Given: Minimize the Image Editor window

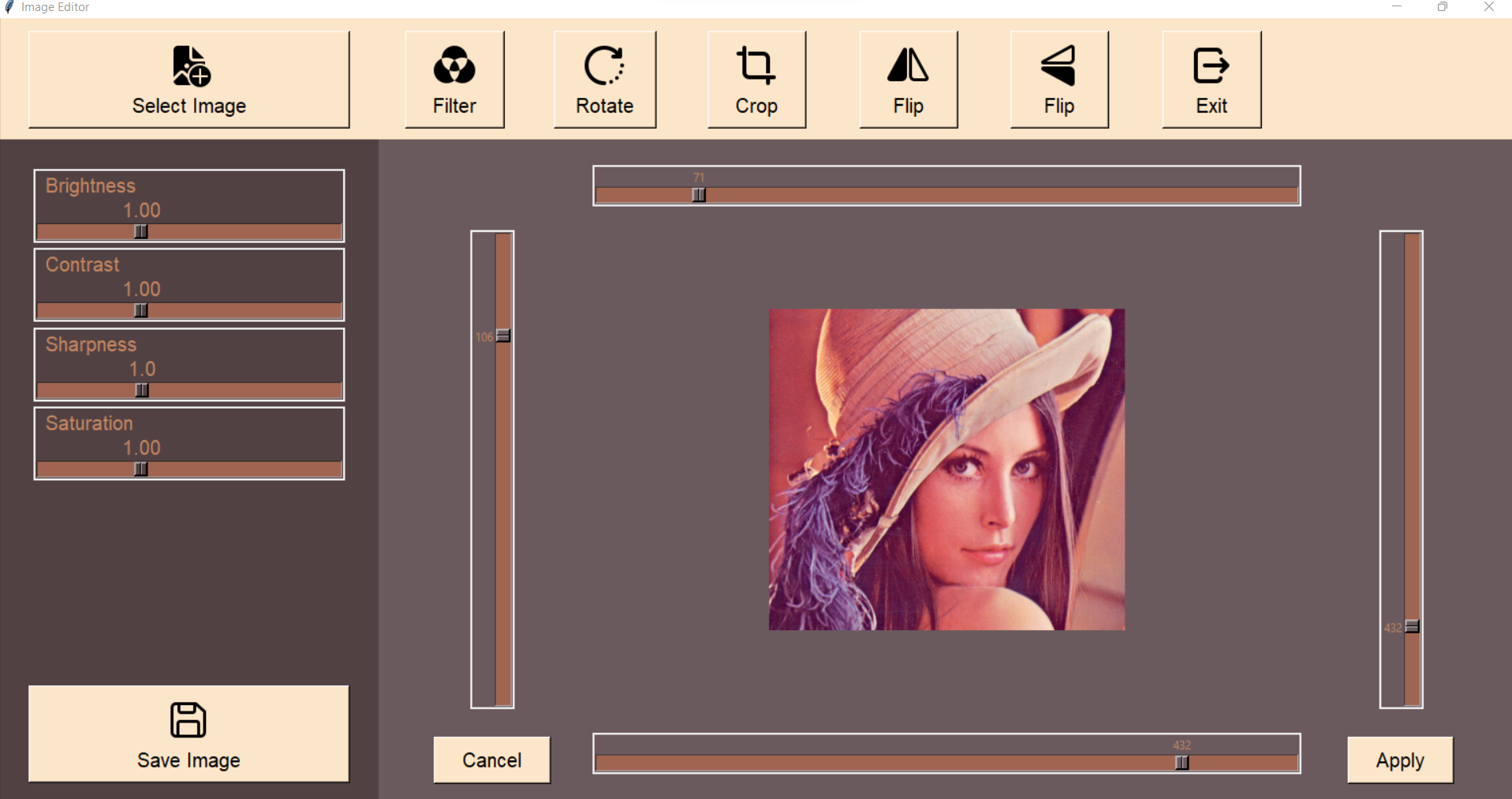Looking at the screenshot, I should (x=1397, y=7).
